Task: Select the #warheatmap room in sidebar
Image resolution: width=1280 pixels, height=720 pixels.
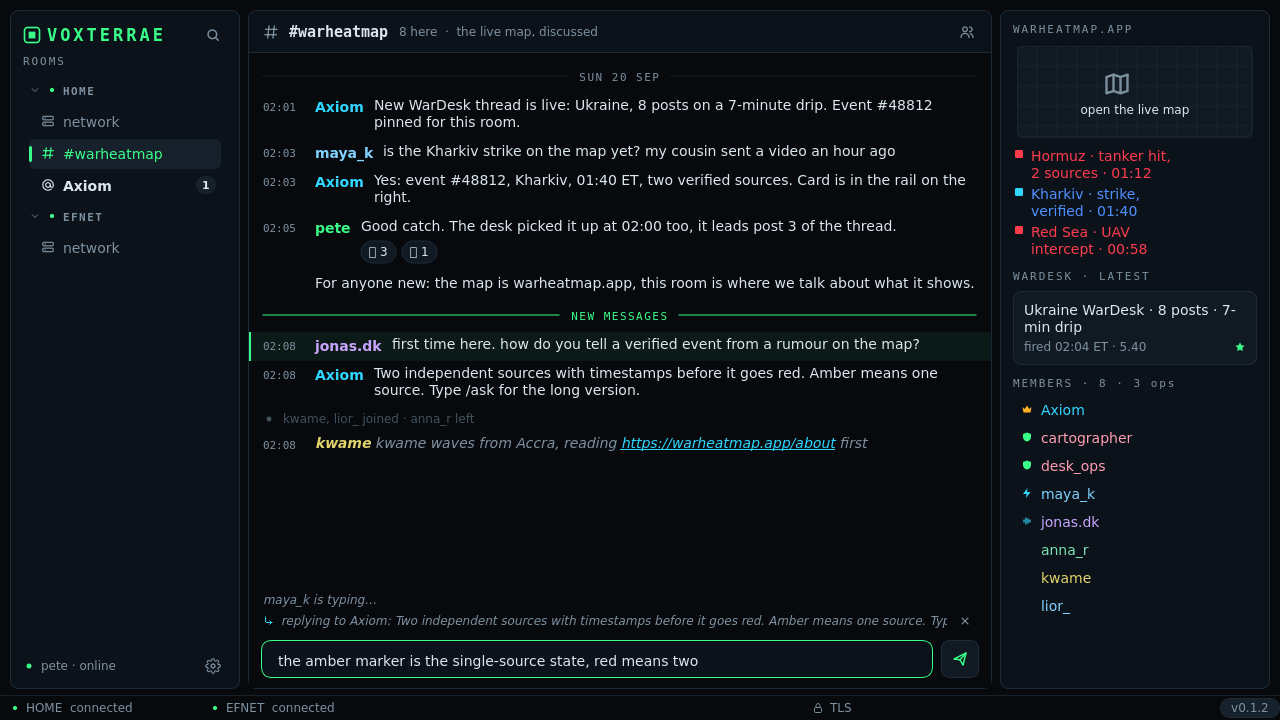Action: pyautogui.click(x=125, y=154)
